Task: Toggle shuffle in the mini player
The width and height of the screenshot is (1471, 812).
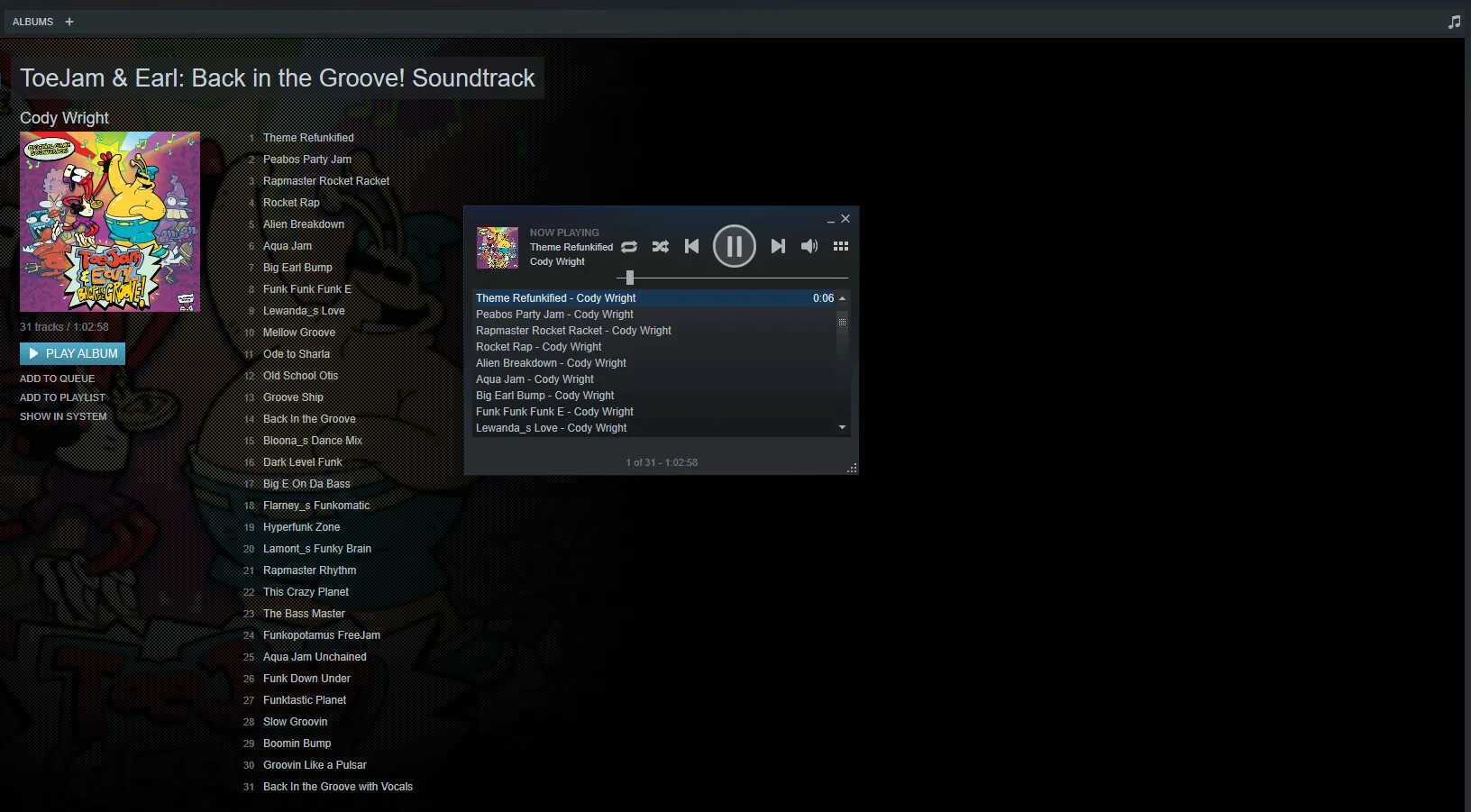Action: tap(661, 246)
